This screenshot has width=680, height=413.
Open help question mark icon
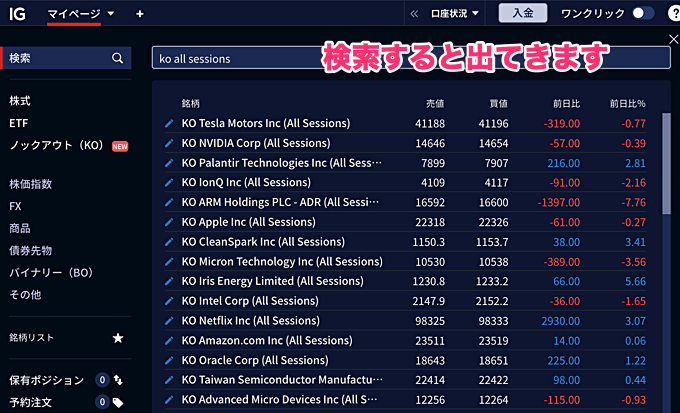(673, 14)
